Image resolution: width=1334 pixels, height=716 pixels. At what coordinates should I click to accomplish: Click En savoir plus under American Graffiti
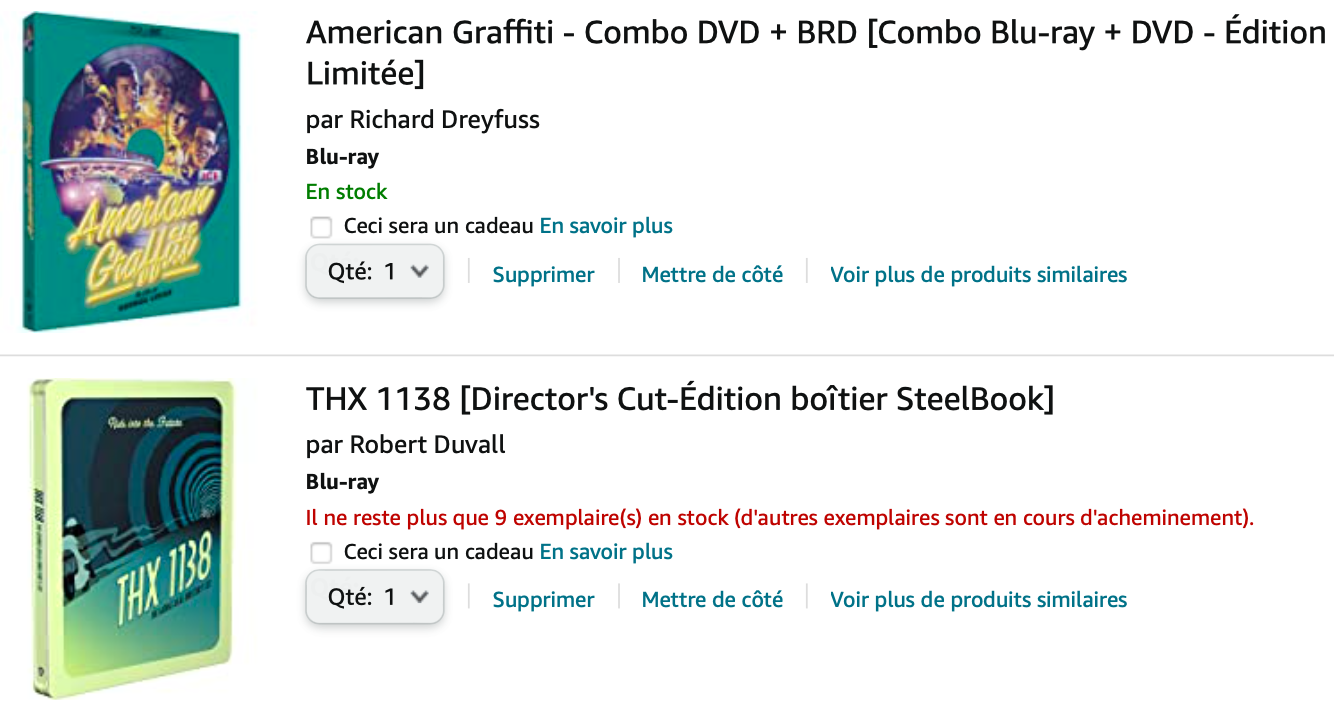[x=606, y=226]
